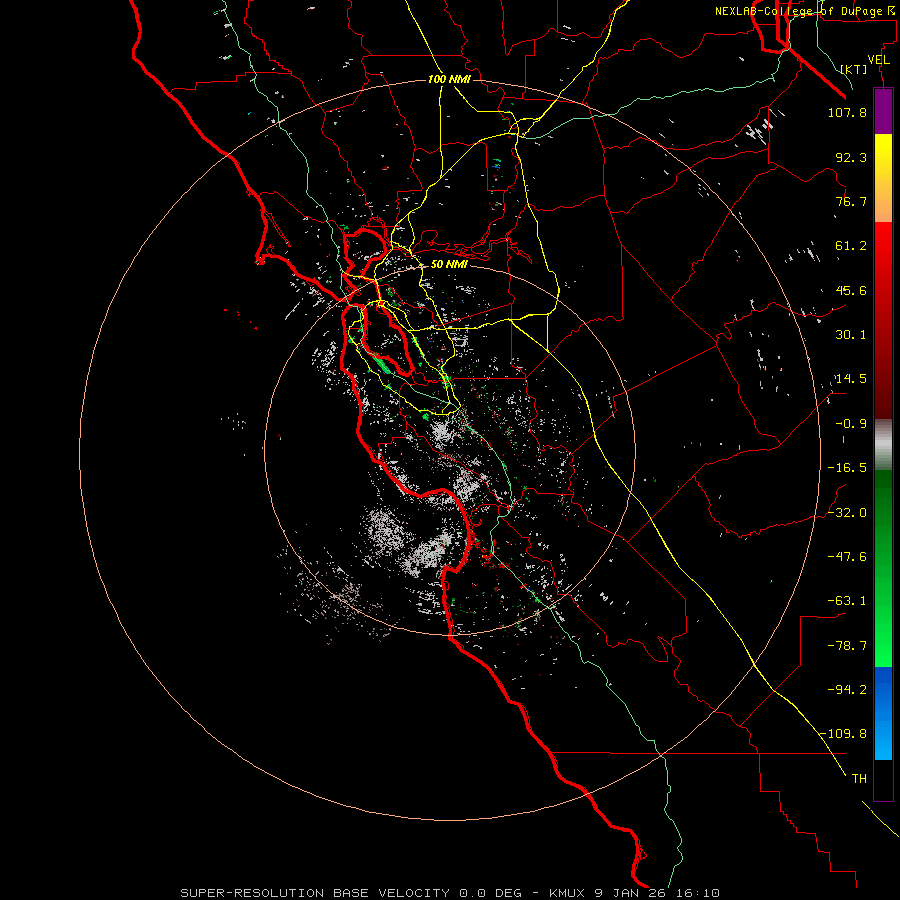Select the -0.9 legend value

(x=851, y=424)
